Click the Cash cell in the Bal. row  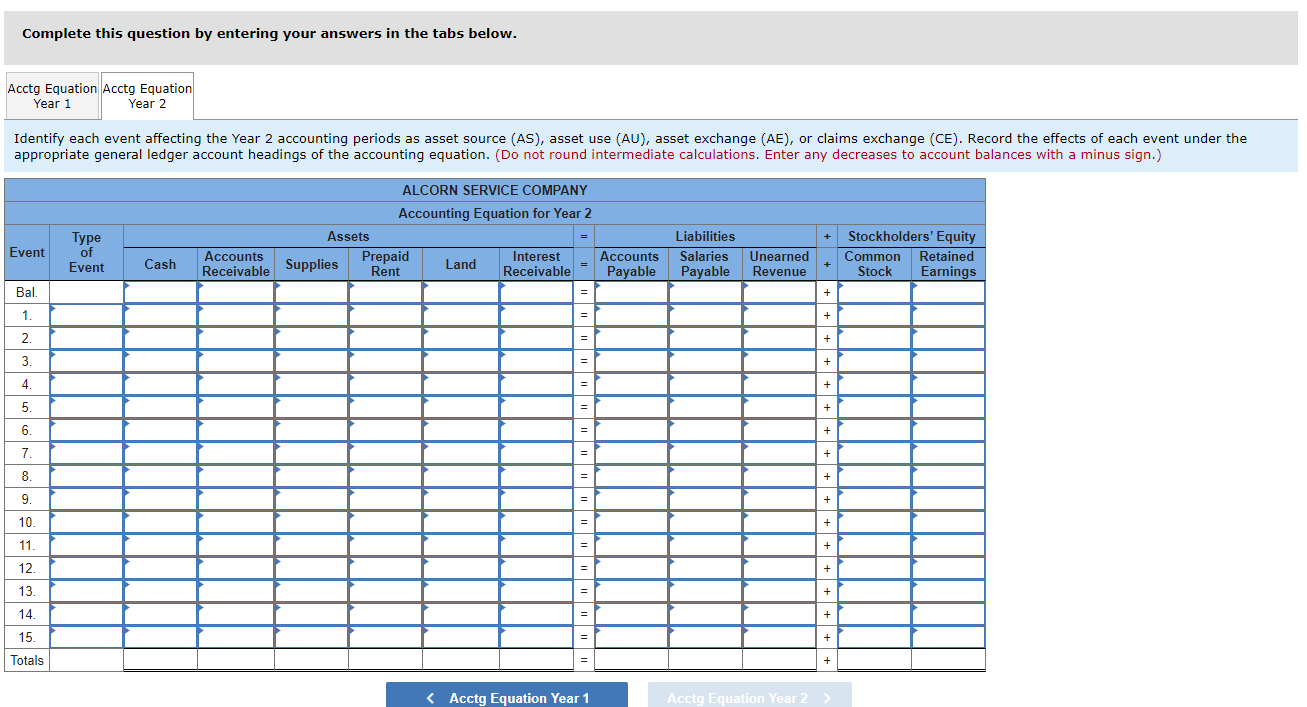coord(161,292)
